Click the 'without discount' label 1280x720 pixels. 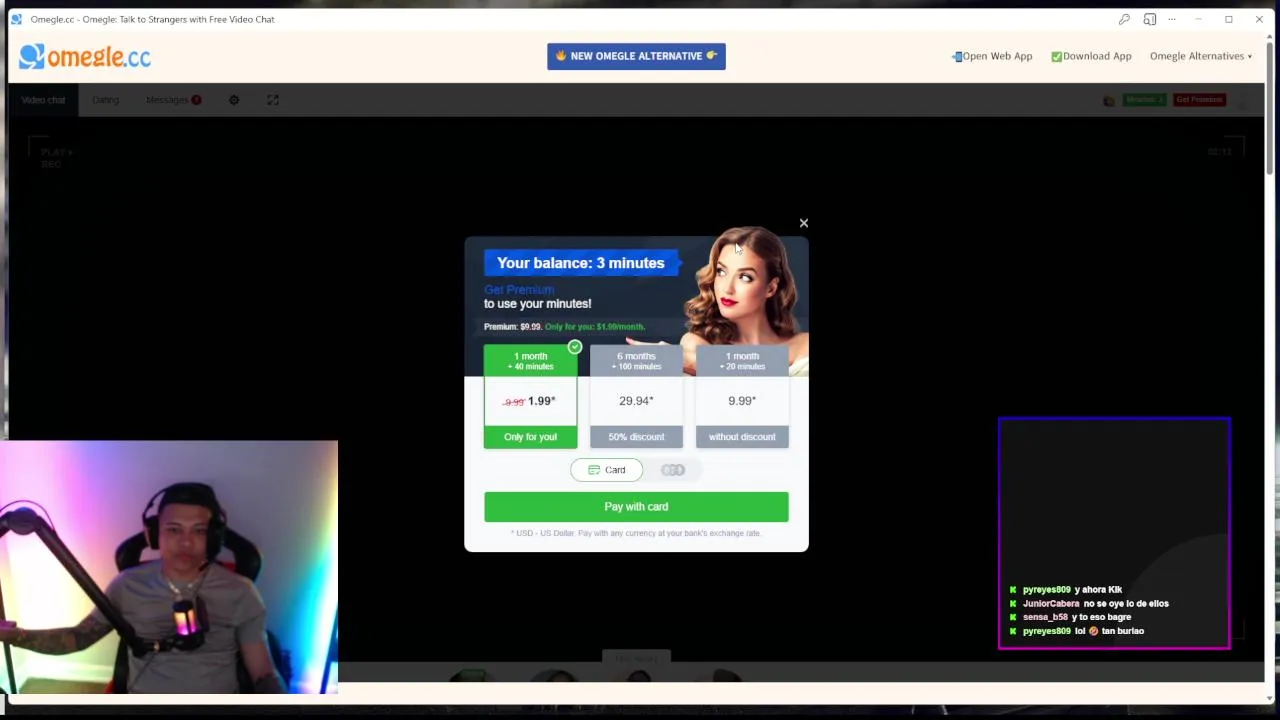click(x=742, y=437)
